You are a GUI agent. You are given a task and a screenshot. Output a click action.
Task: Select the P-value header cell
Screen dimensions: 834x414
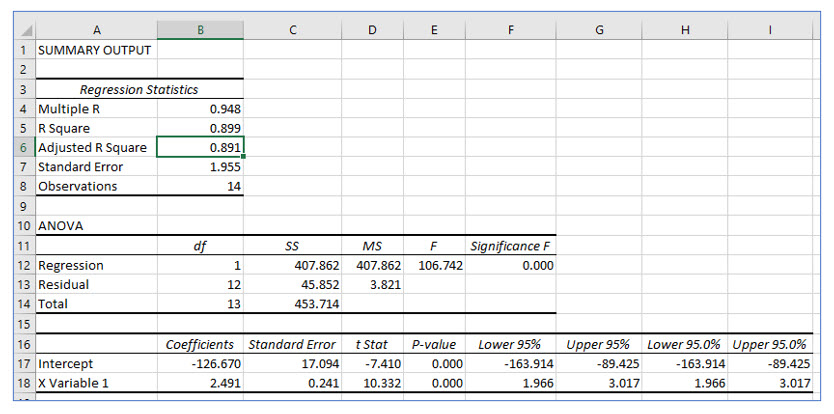pyautogui.click(x=434, y=344)
